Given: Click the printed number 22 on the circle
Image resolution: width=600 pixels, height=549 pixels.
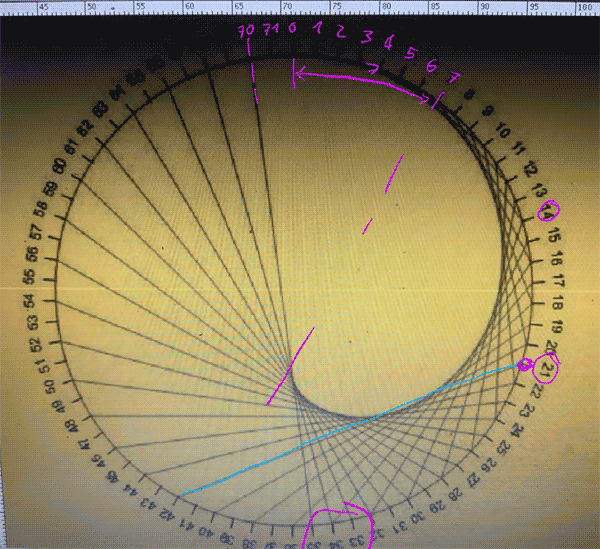Looking at the screenshot, I should coord(535,391).
